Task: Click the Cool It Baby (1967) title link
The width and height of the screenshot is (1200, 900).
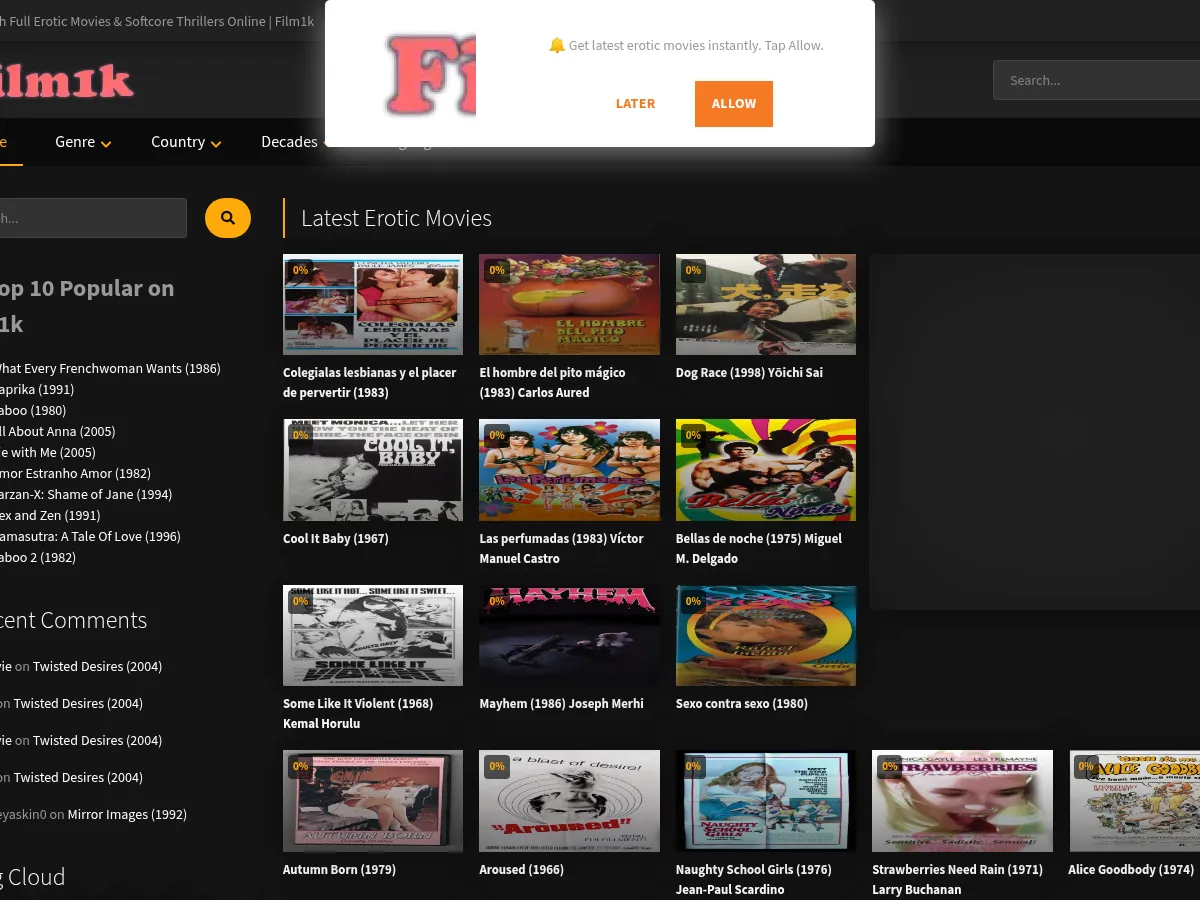Action: tap(336, 539)
